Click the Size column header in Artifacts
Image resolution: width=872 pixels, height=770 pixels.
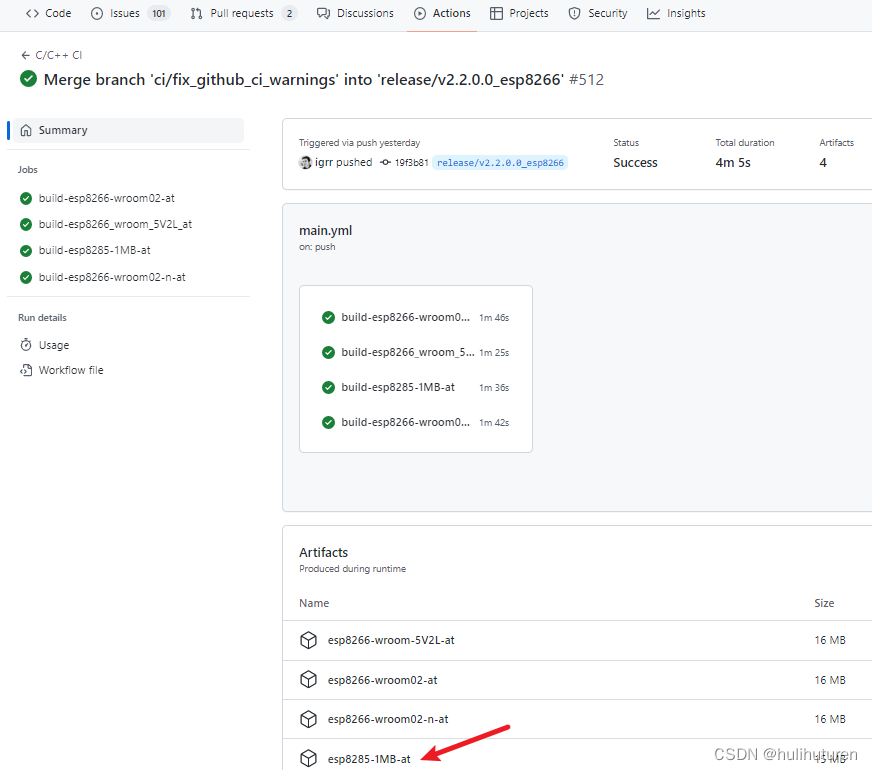[x=824, y=603]
